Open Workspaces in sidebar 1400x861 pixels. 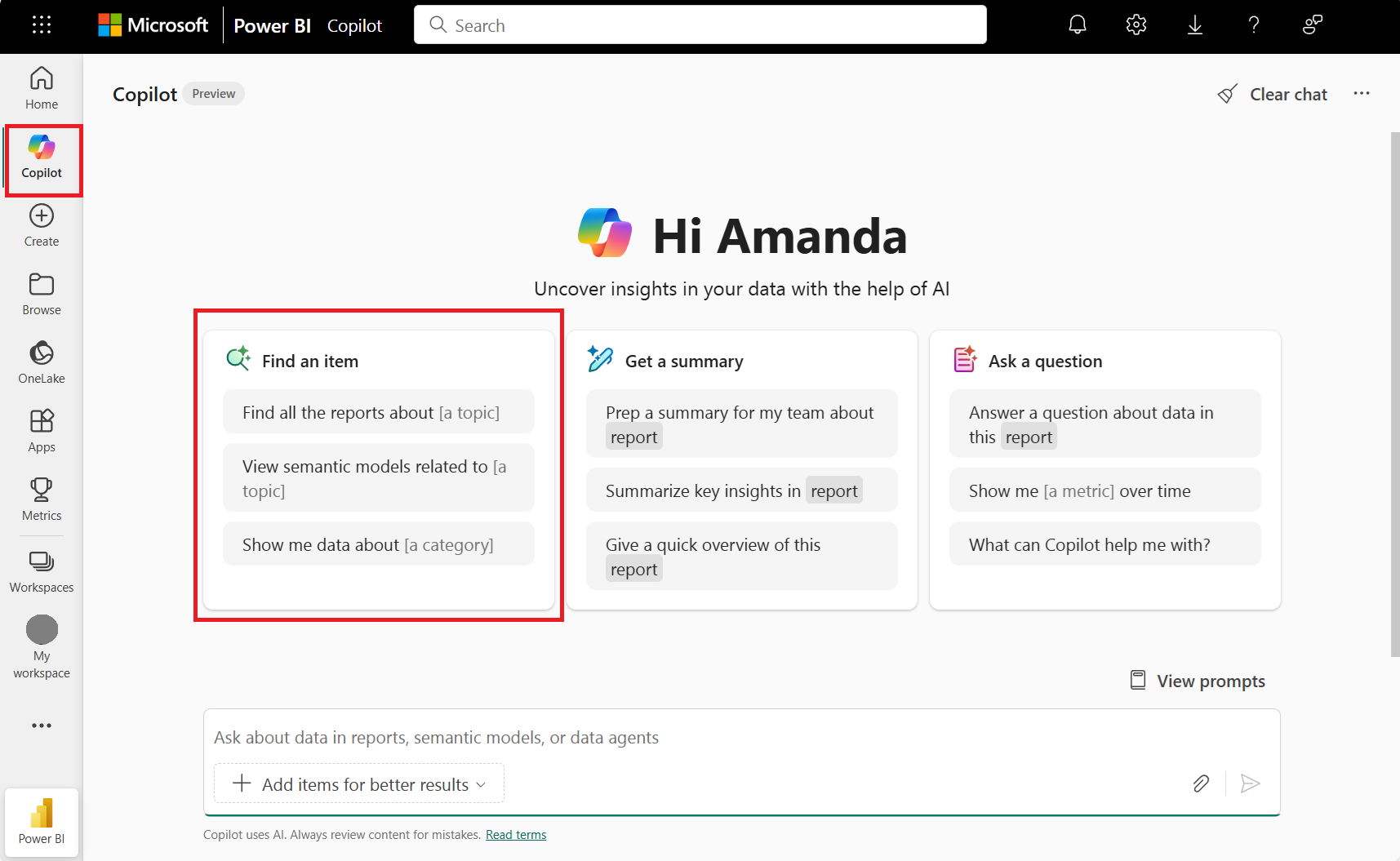[42, 571]
